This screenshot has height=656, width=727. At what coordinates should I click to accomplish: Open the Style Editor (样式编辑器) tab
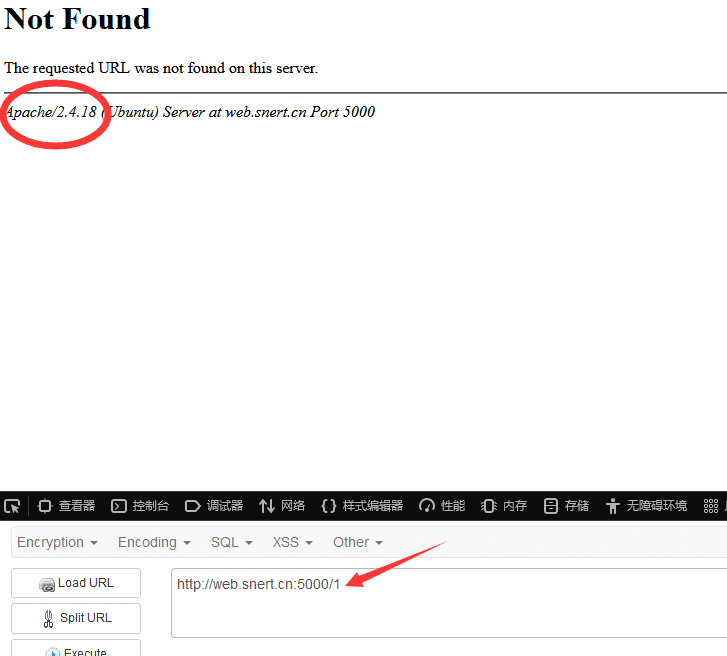coord(362,506)
